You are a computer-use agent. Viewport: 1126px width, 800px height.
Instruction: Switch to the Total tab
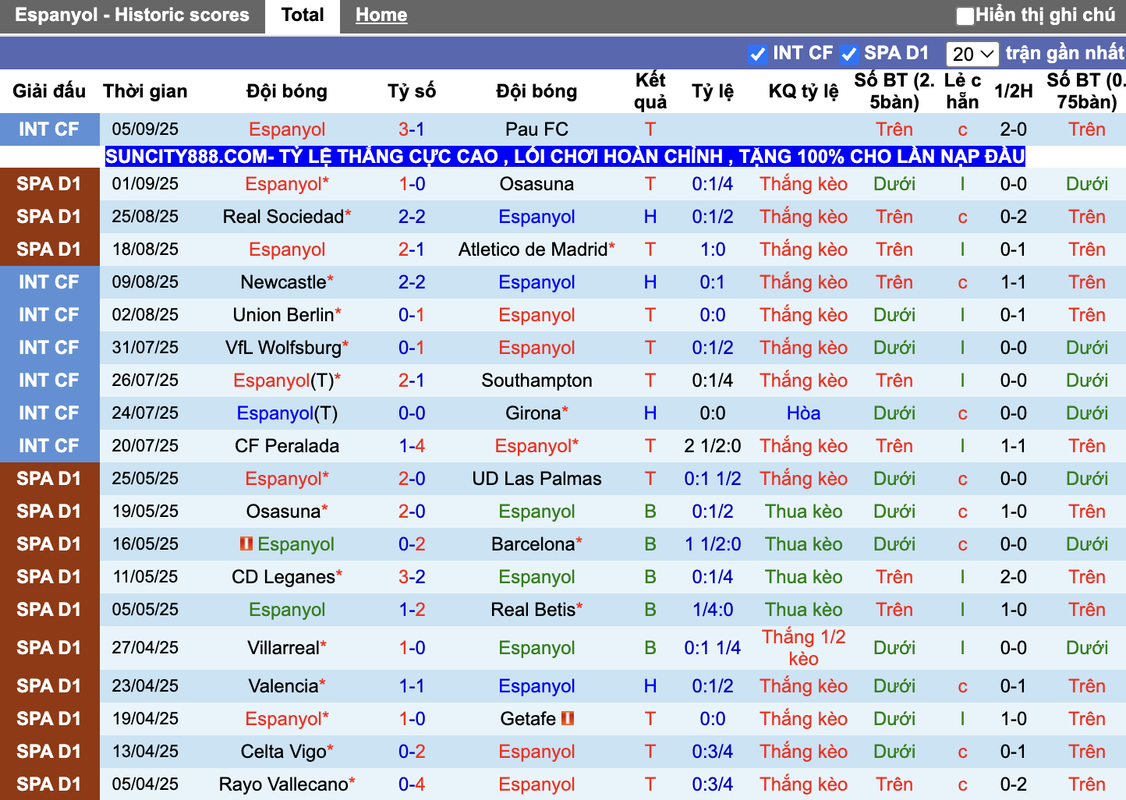tap(302, 15)
